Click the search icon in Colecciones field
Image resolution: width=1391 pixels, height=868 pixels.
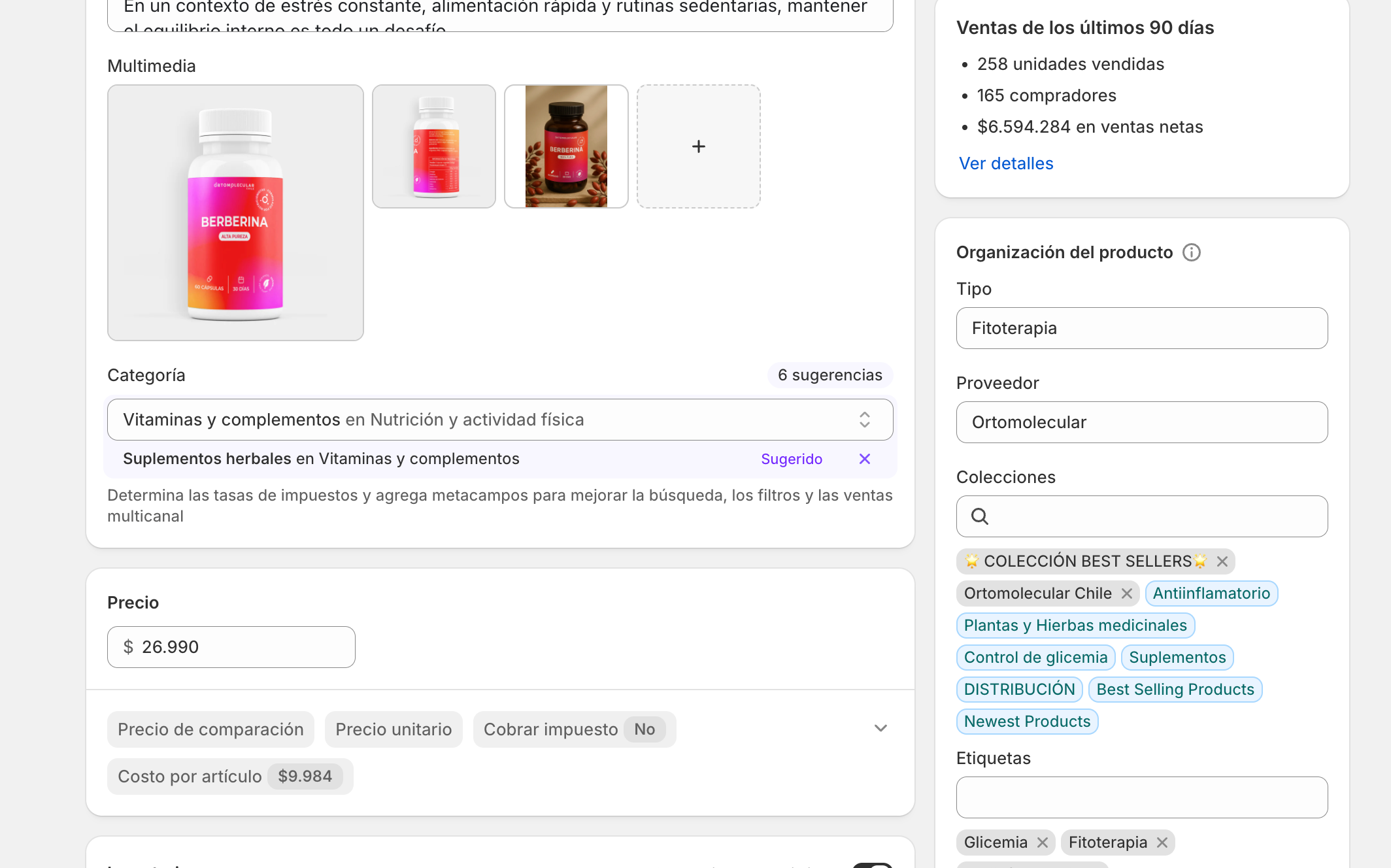[979, 516]
